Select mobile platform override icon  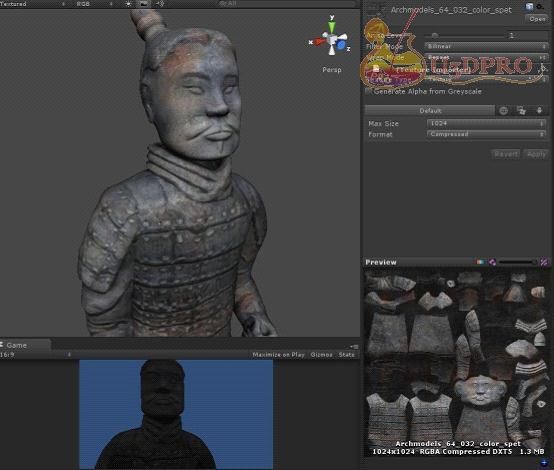click(x=539, y=111)
